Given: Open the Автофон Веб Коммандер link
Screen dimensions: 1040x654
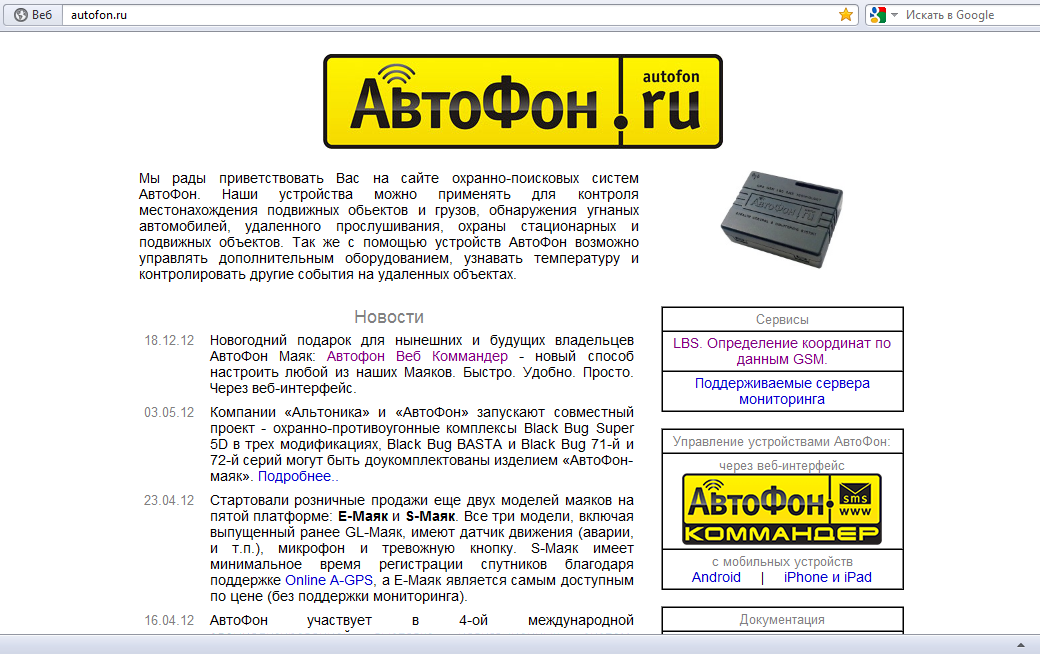Looking at the screenshot, I should (x=417, y=357).
